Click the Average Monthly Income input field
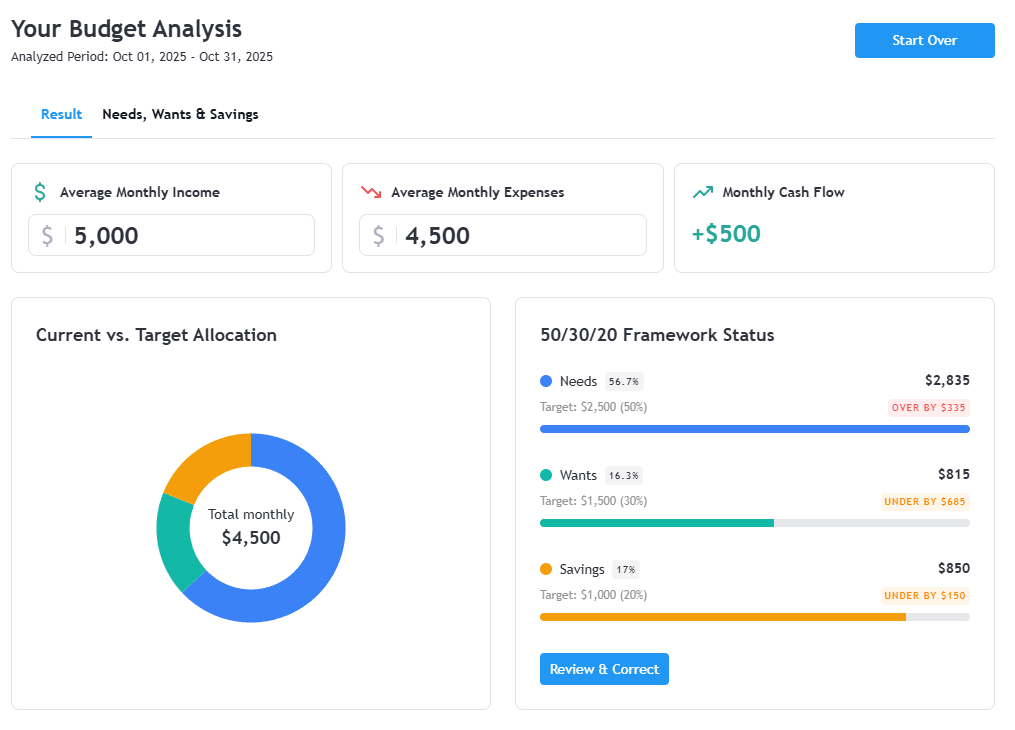The image size is (1015, 730). click(x=190, y=236)
